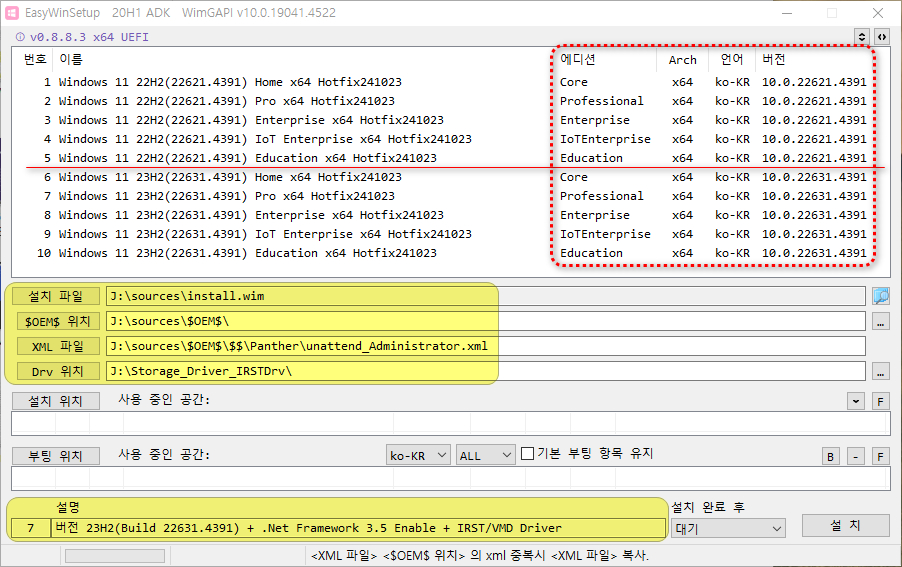This screenshot has width=902, height=567.
Task: Click the 설치 위치 button
Action: click(56, 401)
